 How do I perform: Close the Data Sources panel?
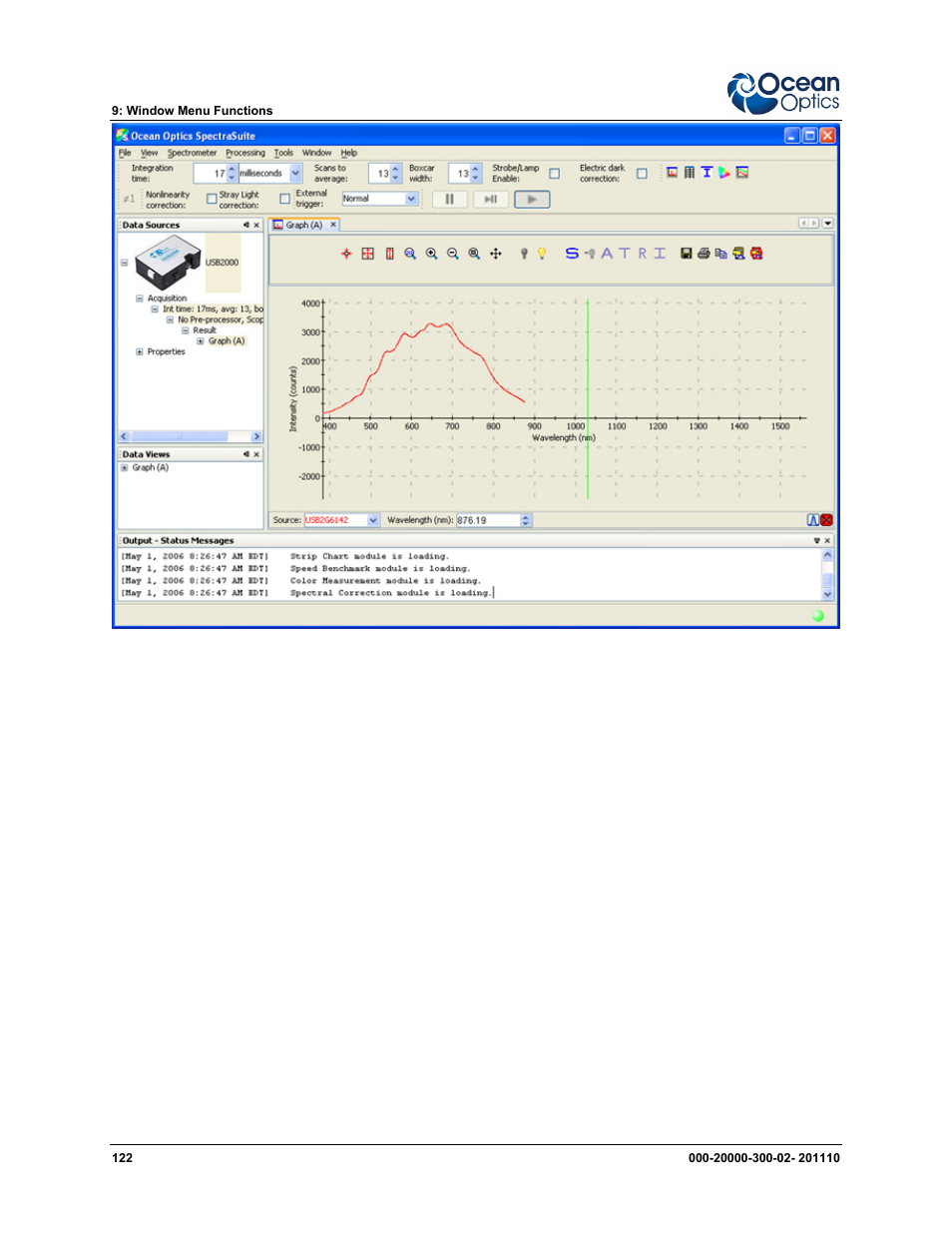coord(256,225)
